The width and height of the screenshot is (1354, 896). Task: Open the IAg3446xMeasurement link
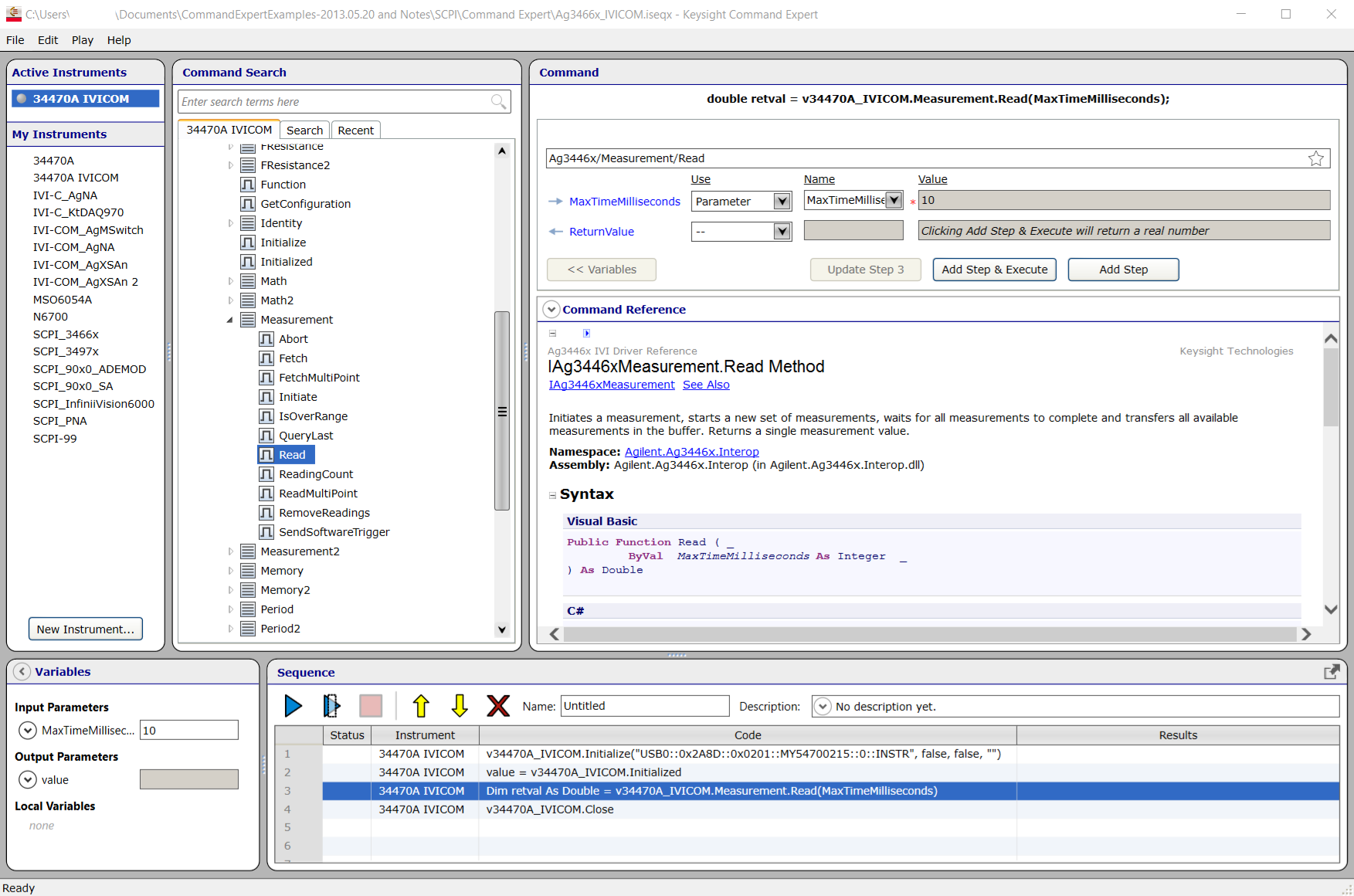[x=611, y=385]
